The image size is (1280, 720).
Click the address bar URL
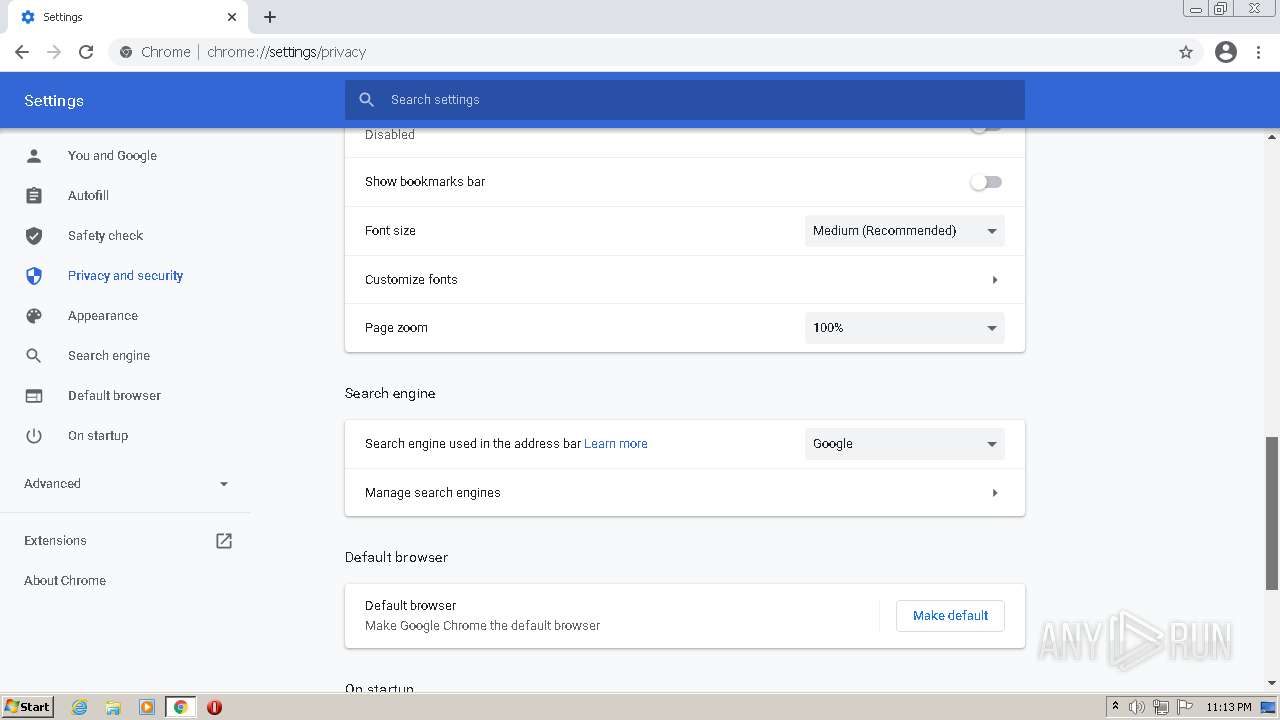[x=286, y=52]
